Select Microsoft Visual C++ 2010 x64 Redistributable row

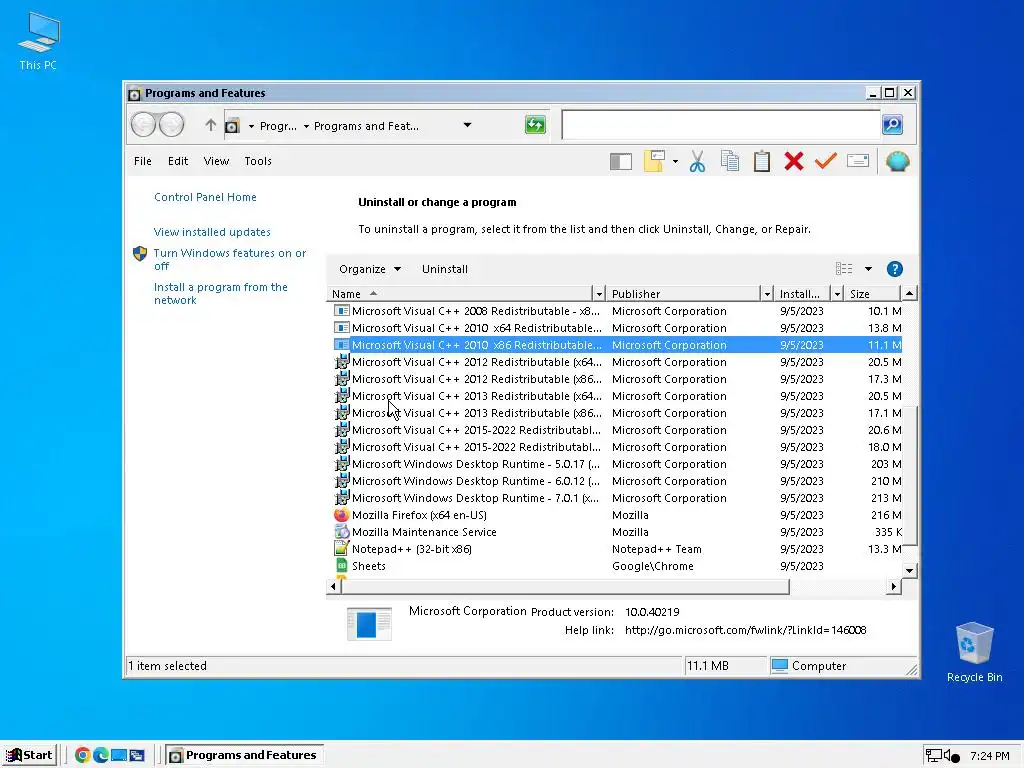[617, 328]
